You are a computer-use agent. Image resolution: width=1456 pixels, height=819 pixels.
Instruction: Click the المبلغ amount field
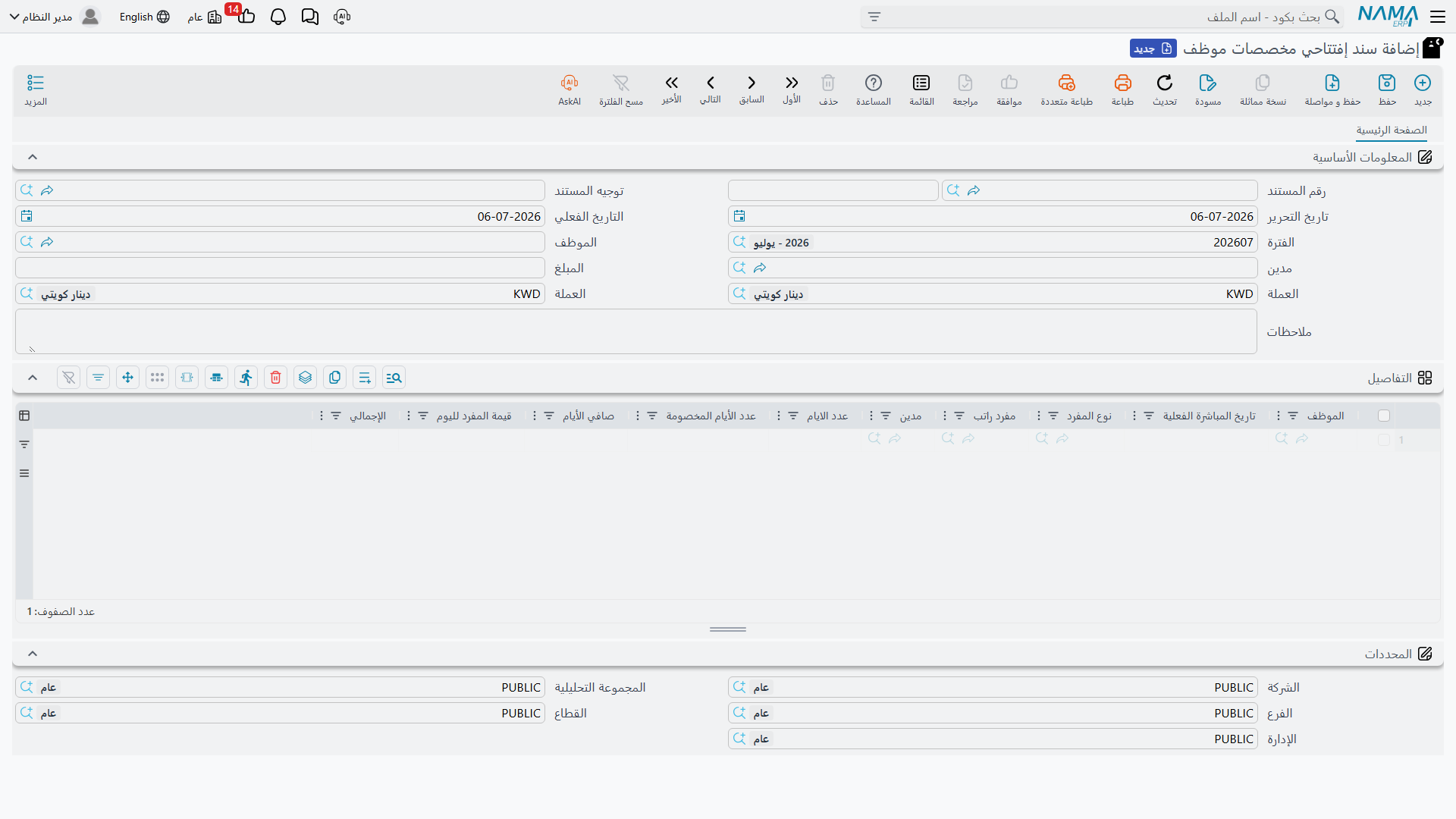(280, 268)
